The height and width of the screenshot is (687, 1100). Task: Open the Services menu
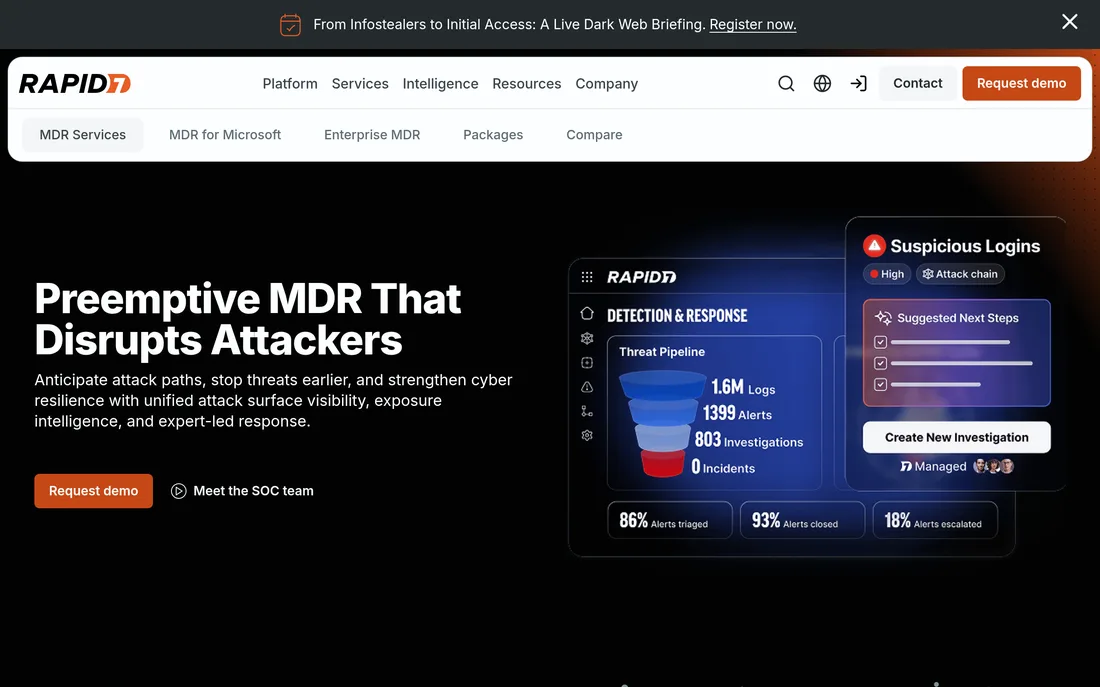360,84
